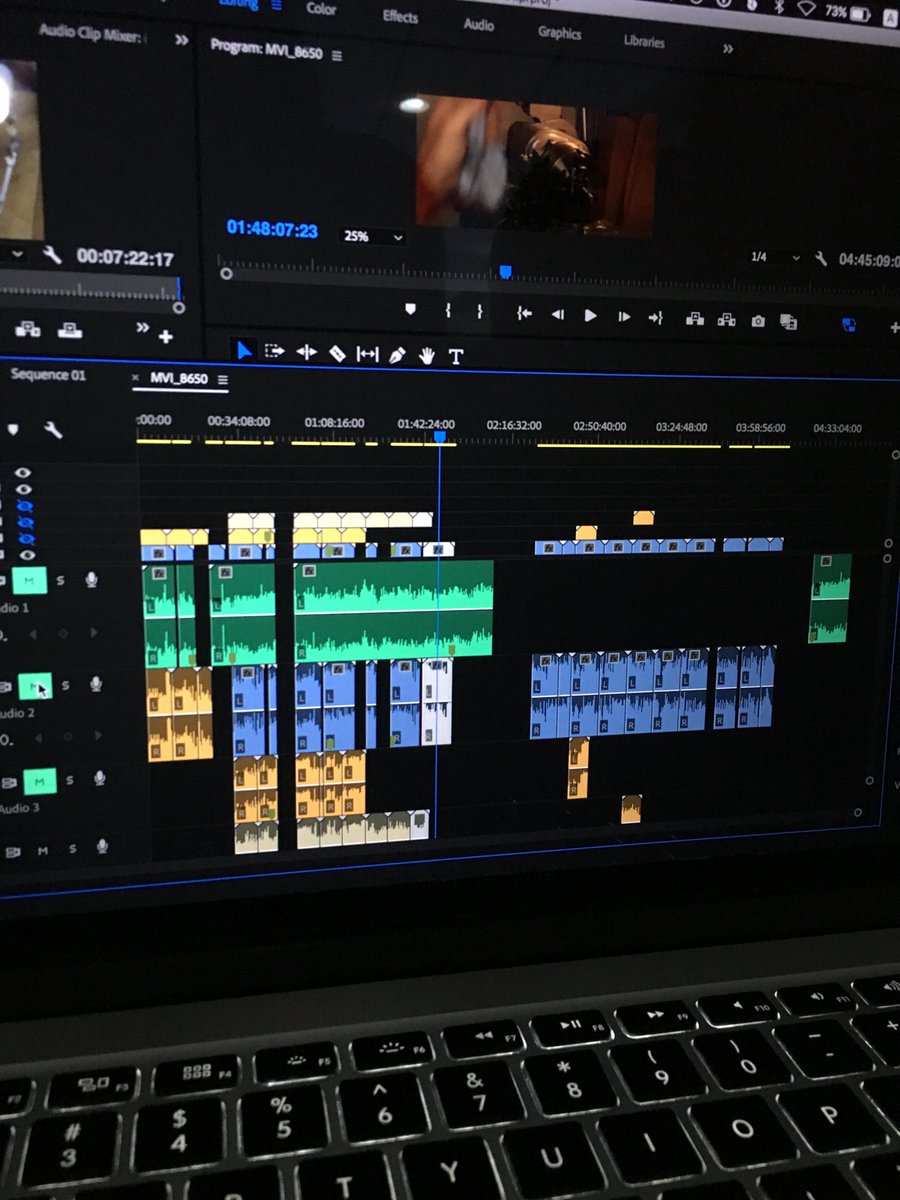Click the Source timecode 00:07:22:17

tap(124, 258)
